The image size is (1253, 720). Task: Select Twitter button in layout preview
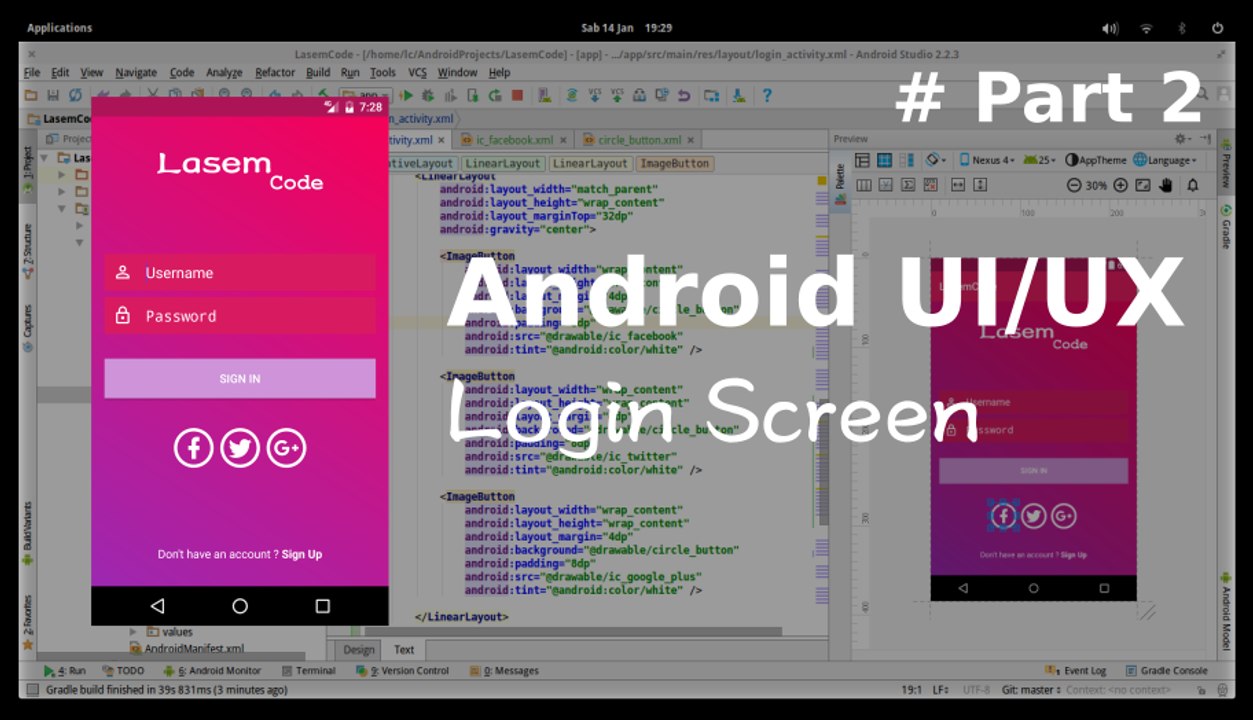[1033, 516]
